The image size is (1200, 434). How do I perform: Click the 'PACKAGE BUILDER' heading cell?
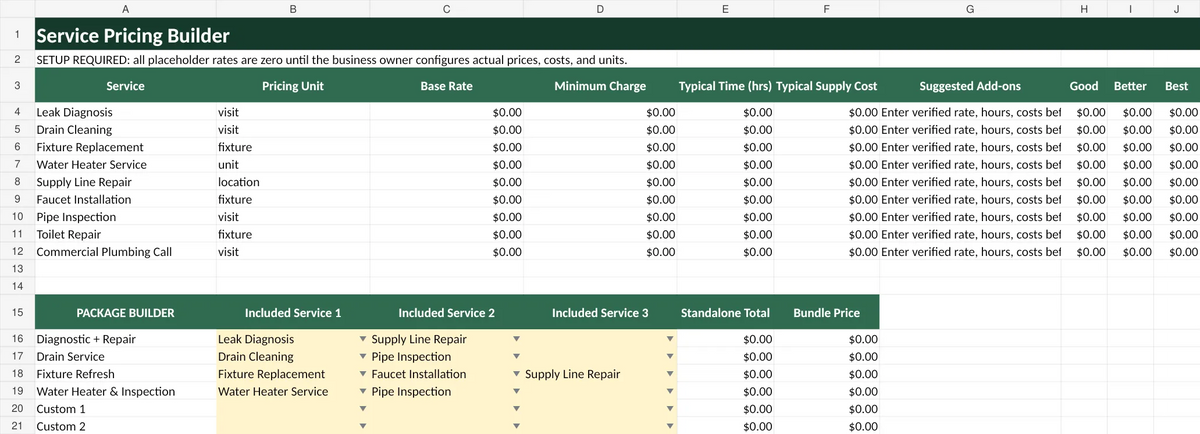pyautogui.click(x=125, y=313)
